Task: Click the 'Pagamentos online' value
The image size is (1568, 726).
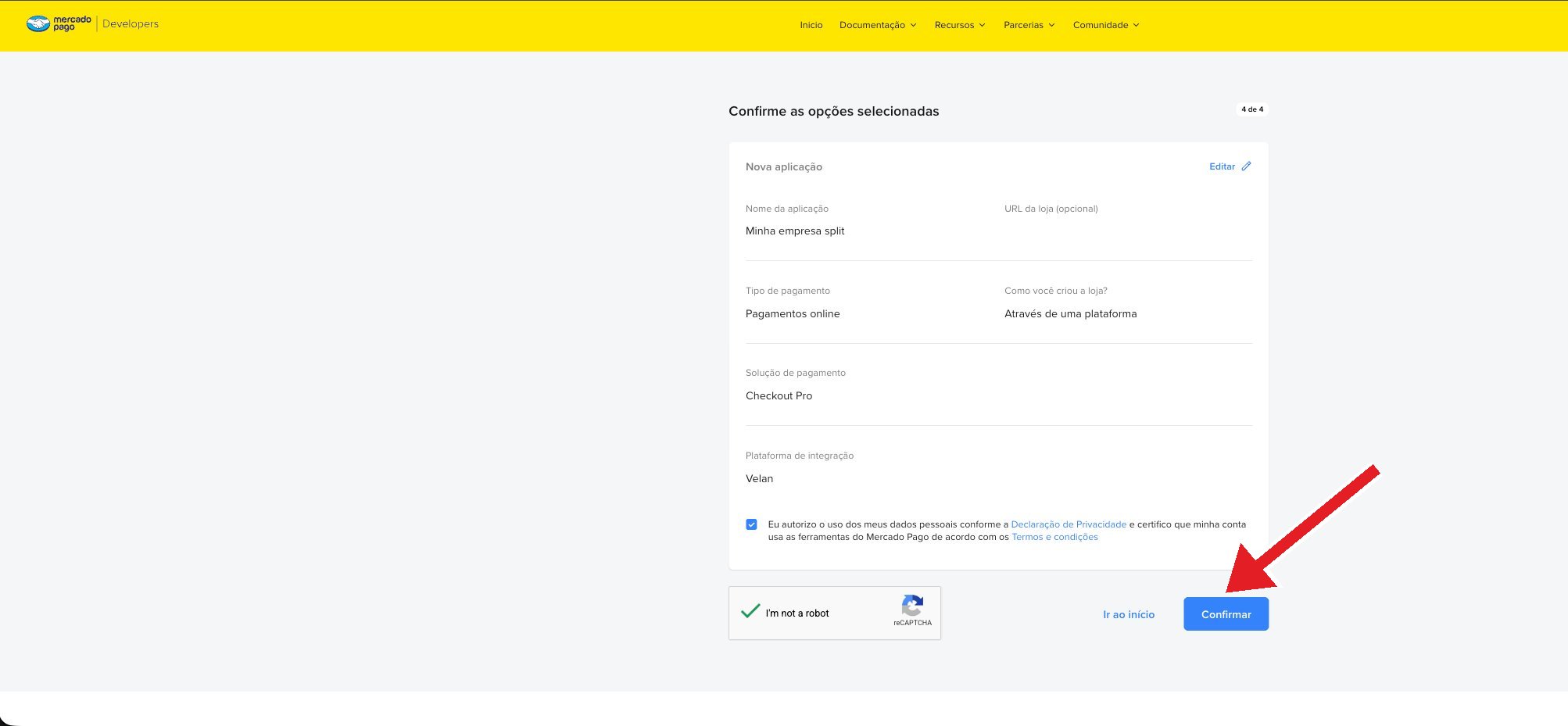Action: pos(793,313)
